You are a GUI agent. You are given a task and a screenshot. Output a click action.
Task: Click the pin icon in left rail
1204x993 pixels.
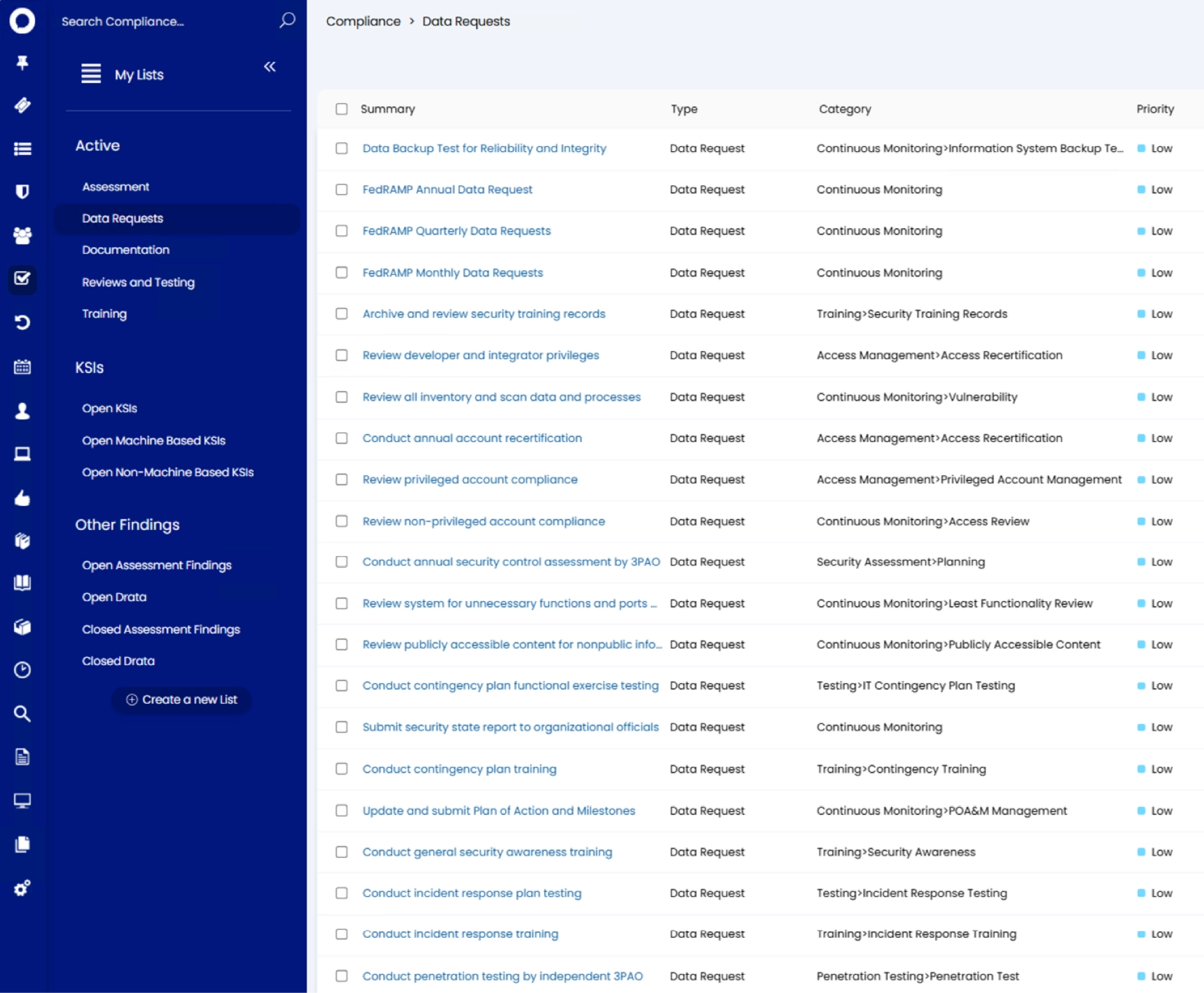(x=23, y=63)
